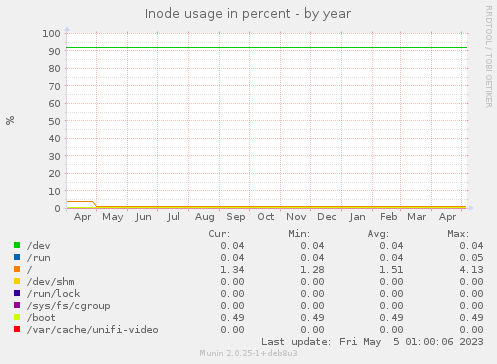Select the /dev/shm legend label
This screenshot has height=364, width=497.
pos(51,282)
